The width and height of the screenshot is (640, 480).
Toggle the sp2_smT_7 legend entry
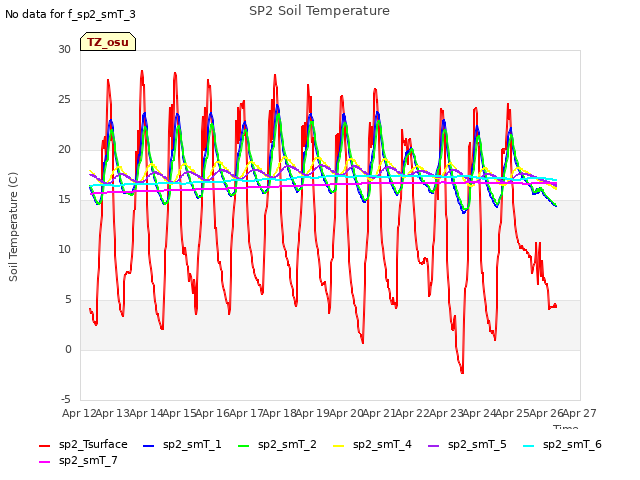[x=78, y=461]
